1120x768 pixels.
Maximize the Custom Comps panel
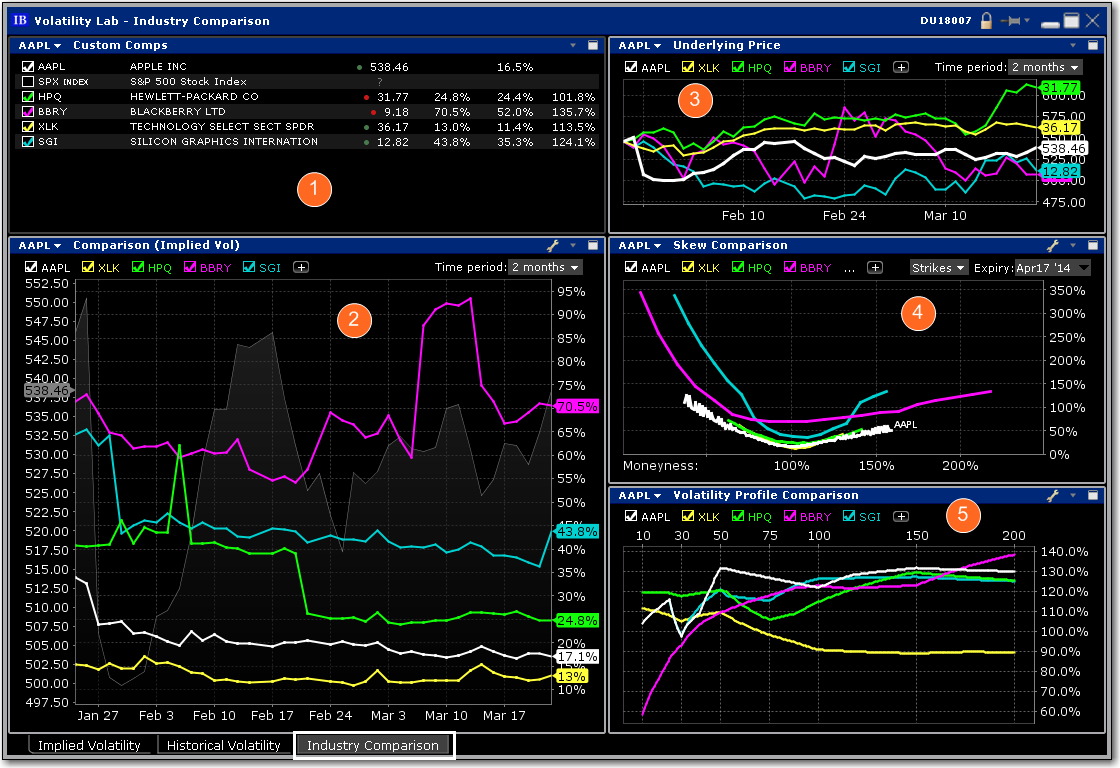pos(593,45)
